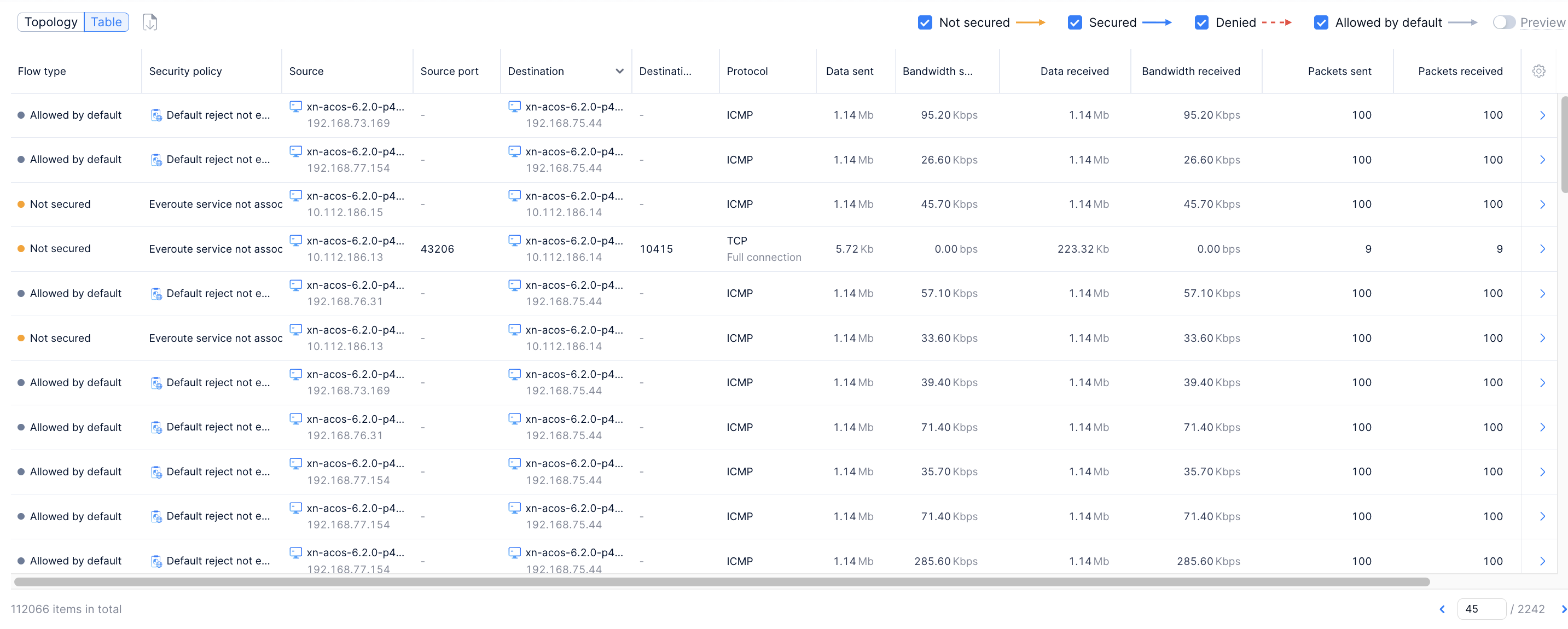Uncheck Allowed by default checkbox
The height and width of the screenshot is (629, 1568).
tap(1321, 22)
